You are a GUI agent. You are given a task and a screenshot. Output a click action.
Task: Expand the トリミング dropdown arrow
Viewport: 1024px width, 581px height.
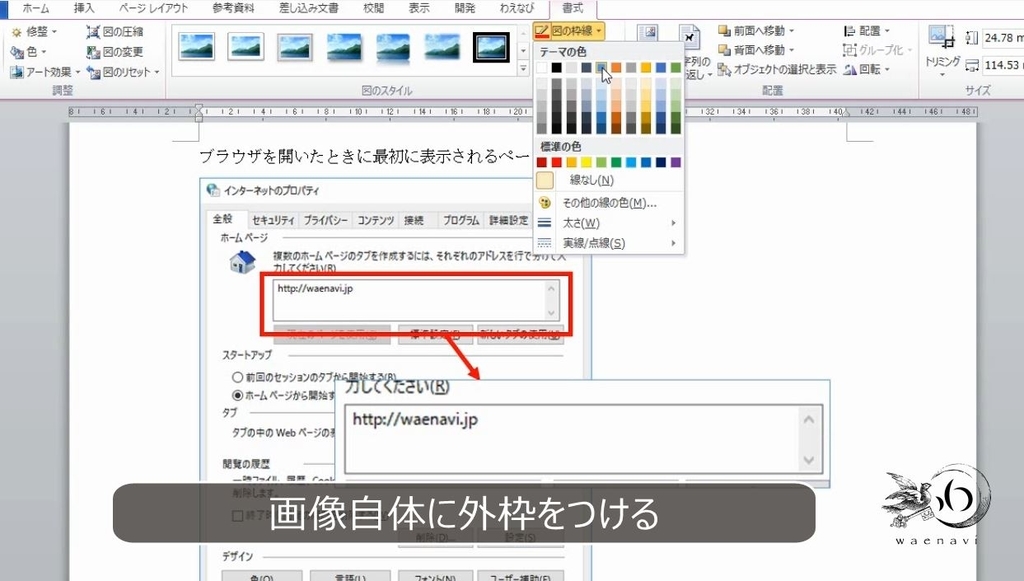pyautogui.click(x=942, y=75)
